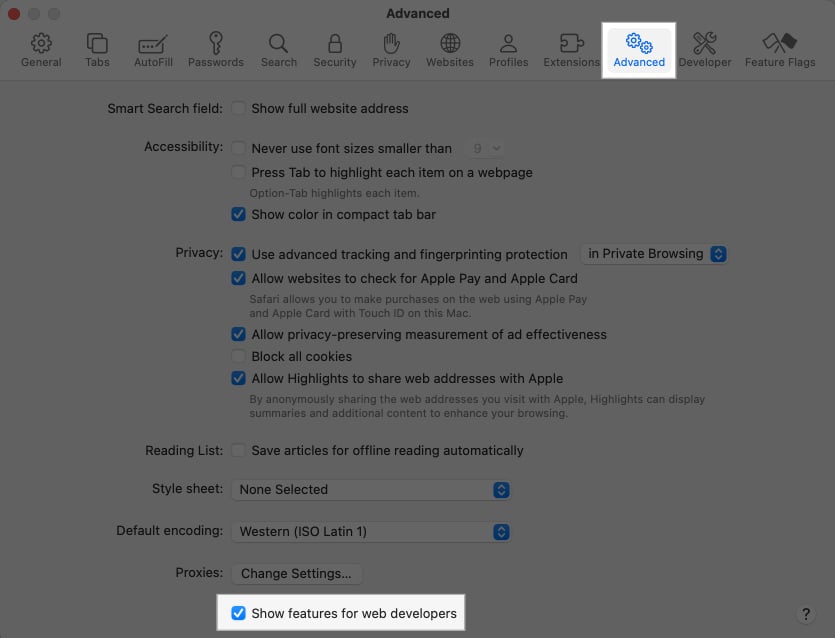The image size is (835, 638).
Task: Open the Security lock pane
Action: point(334,51)
